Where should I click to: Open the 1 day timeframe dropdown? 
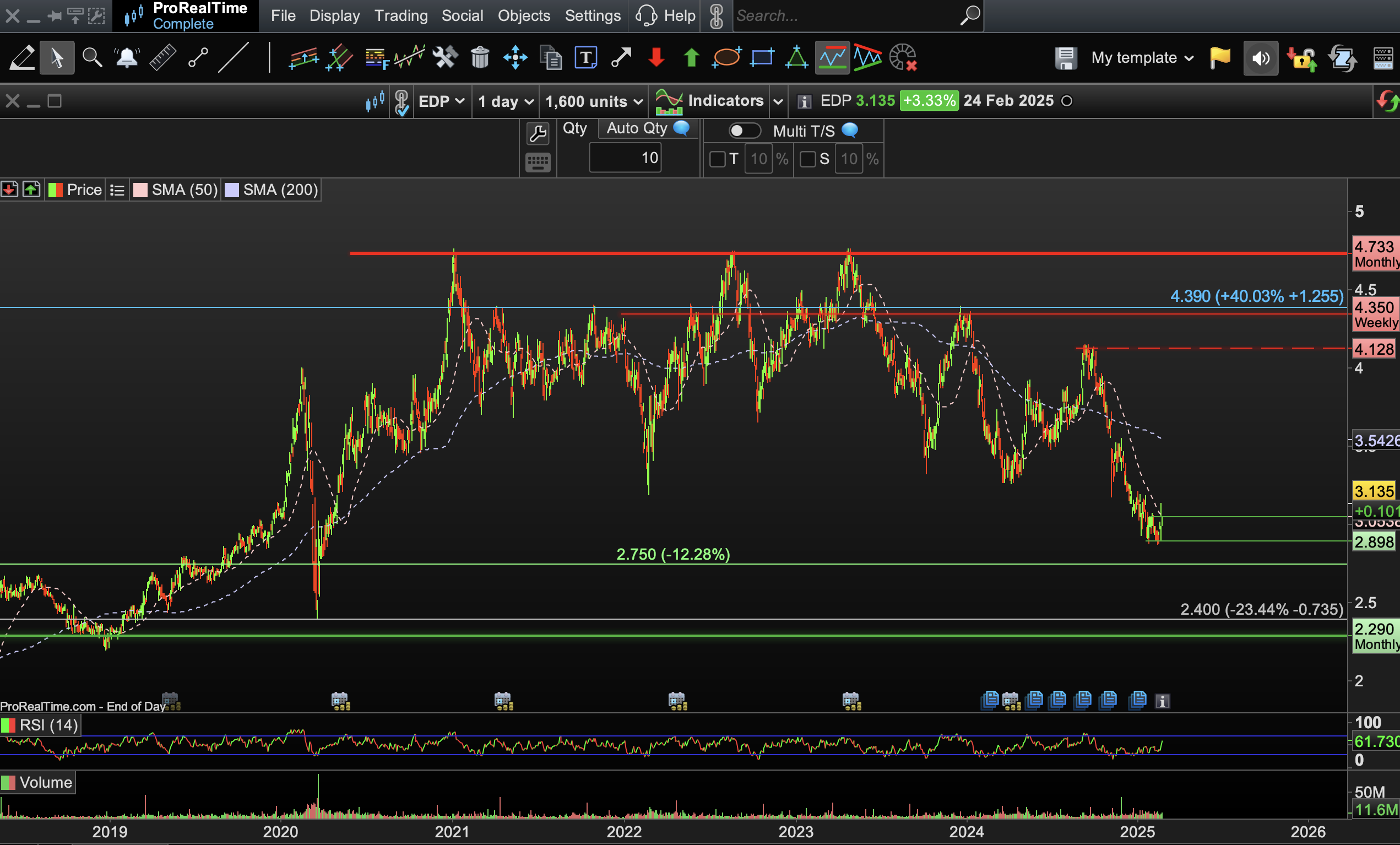506,102
